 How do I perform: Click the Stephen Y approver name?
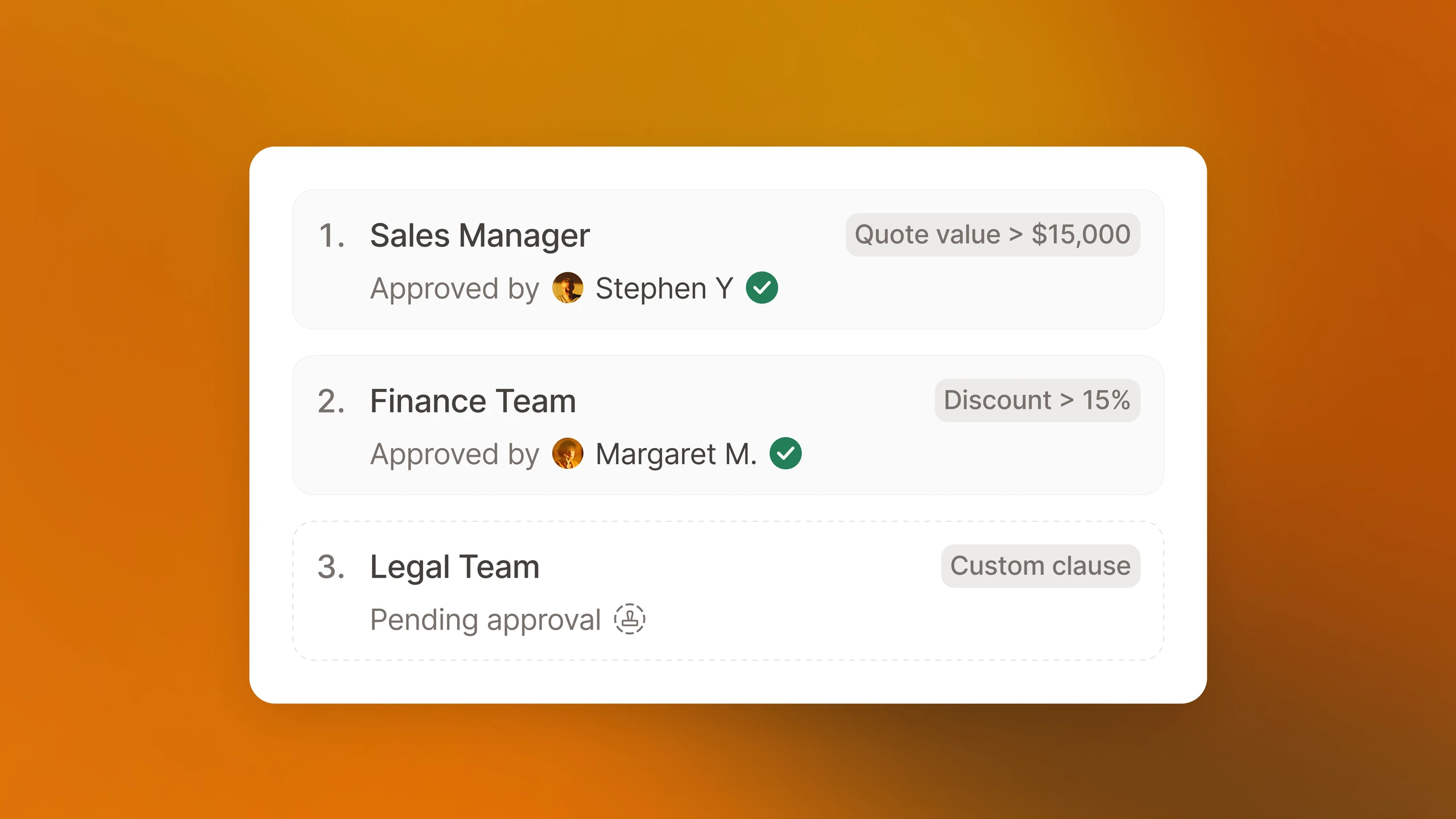(664, 288)
